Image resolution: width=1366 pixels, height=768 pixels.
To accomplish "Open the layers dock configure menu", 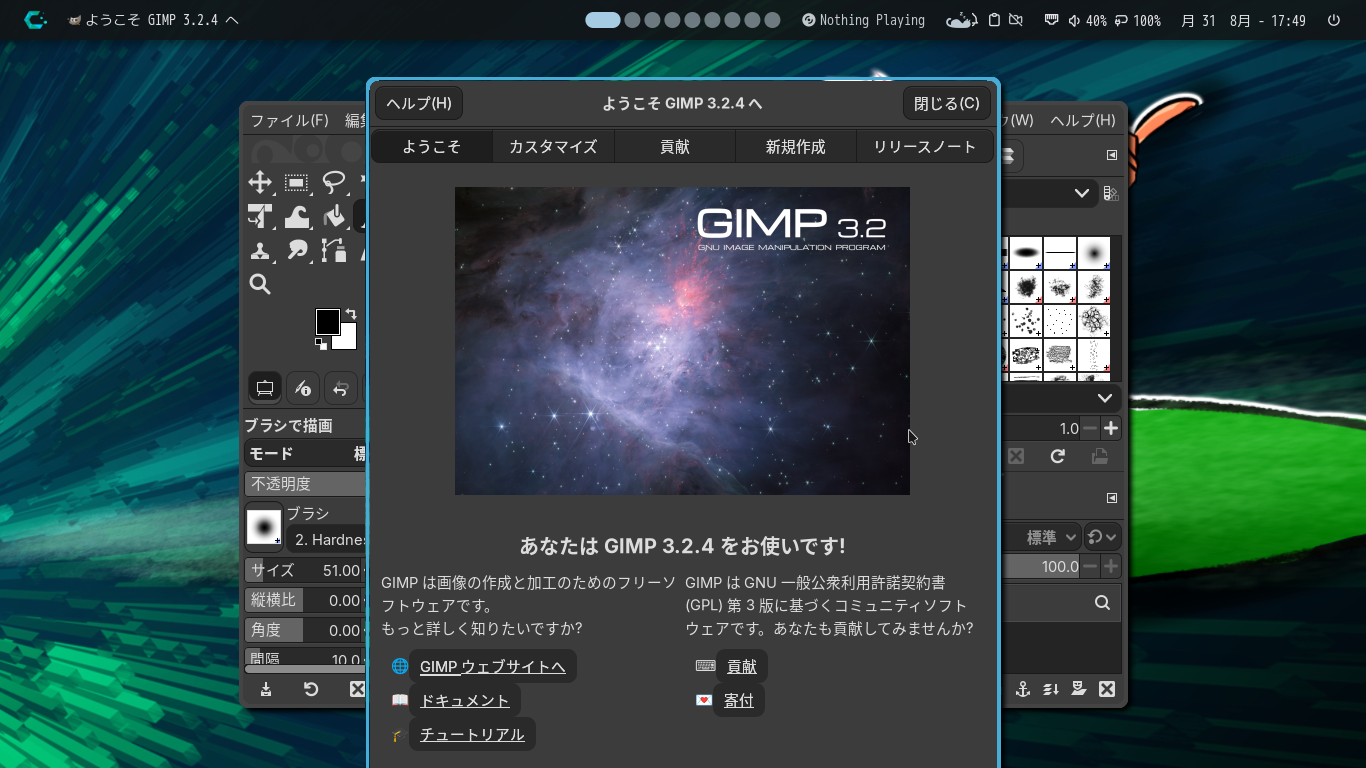I will 1111,497.
